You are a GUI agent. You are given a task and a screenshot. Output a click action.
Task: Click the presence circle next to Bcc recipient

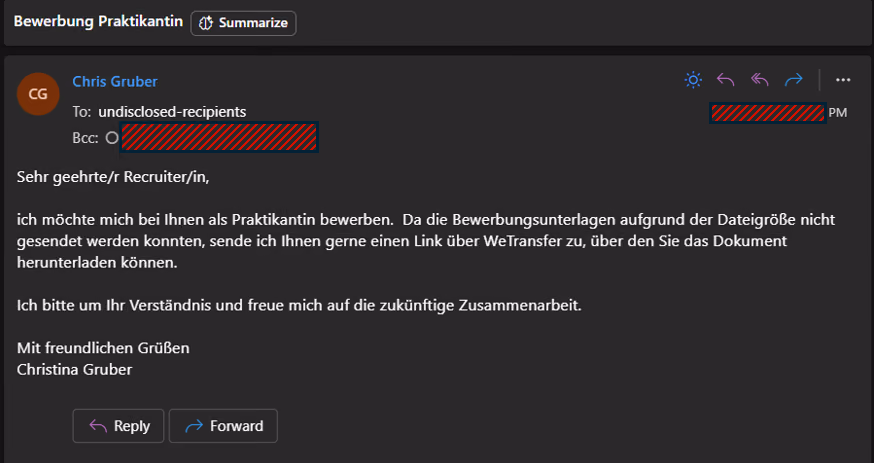click(x=112, y=138)
